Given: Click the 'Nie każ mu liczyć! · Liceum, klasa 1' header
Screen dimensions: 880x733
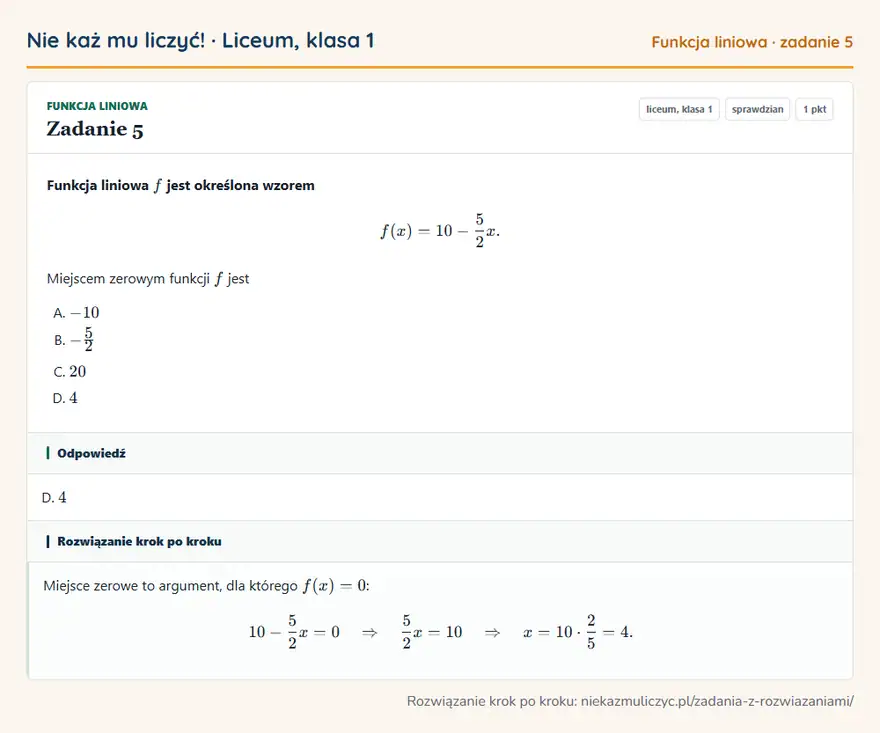Looking at the screenshot, I should (x=200, y=40).
